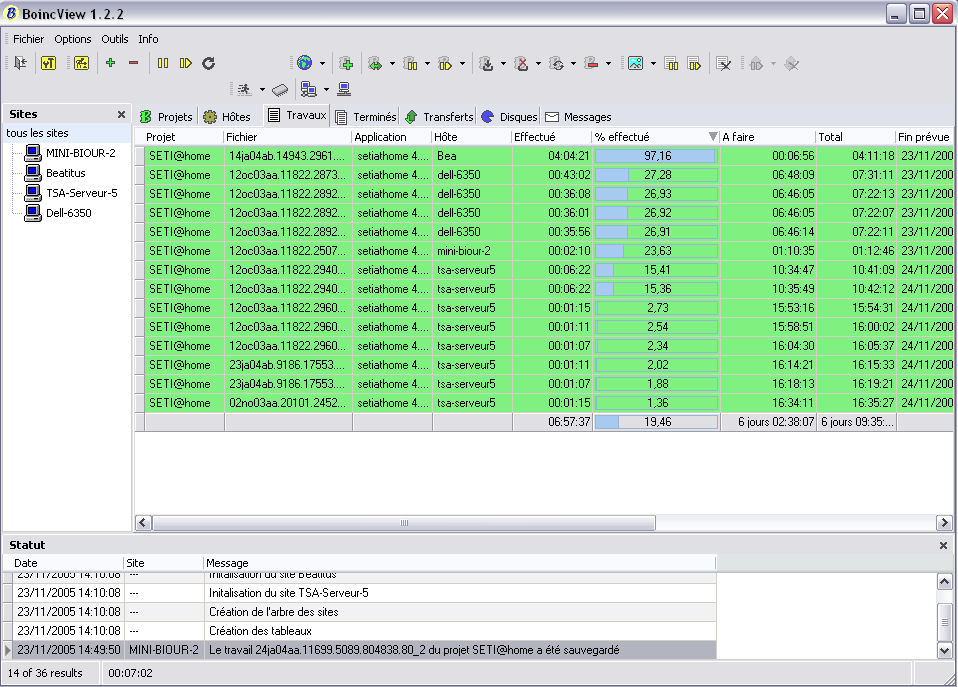Screen dimensions: 958x687
Task: Click the 27,28 progress bar
Action: [x=656, y=175]
